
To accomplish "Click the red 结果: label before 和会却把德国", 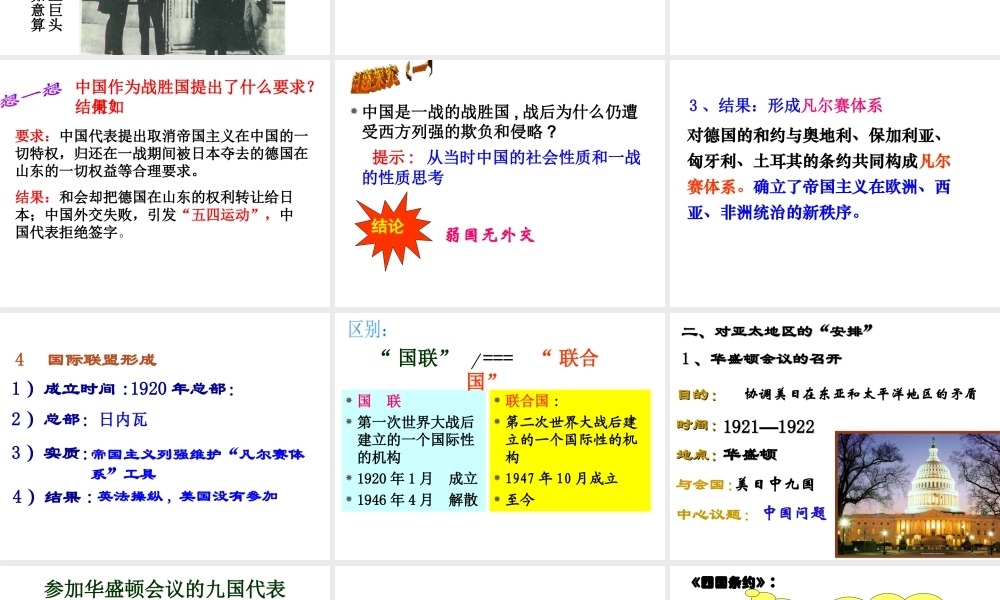I will (x=33, y=197).
